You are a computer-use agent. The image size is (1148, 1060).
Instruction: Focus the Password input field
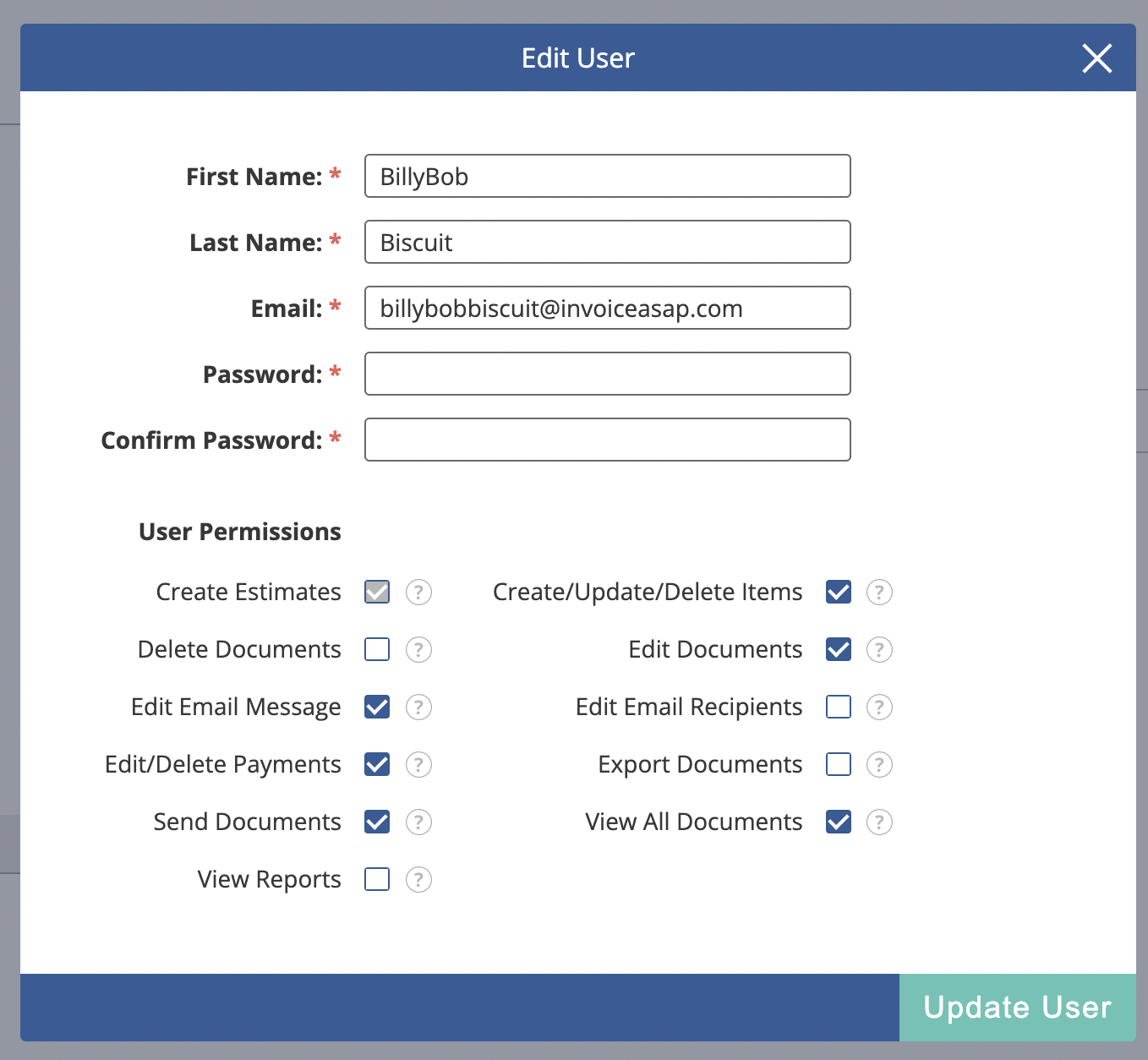coord(608,374)
